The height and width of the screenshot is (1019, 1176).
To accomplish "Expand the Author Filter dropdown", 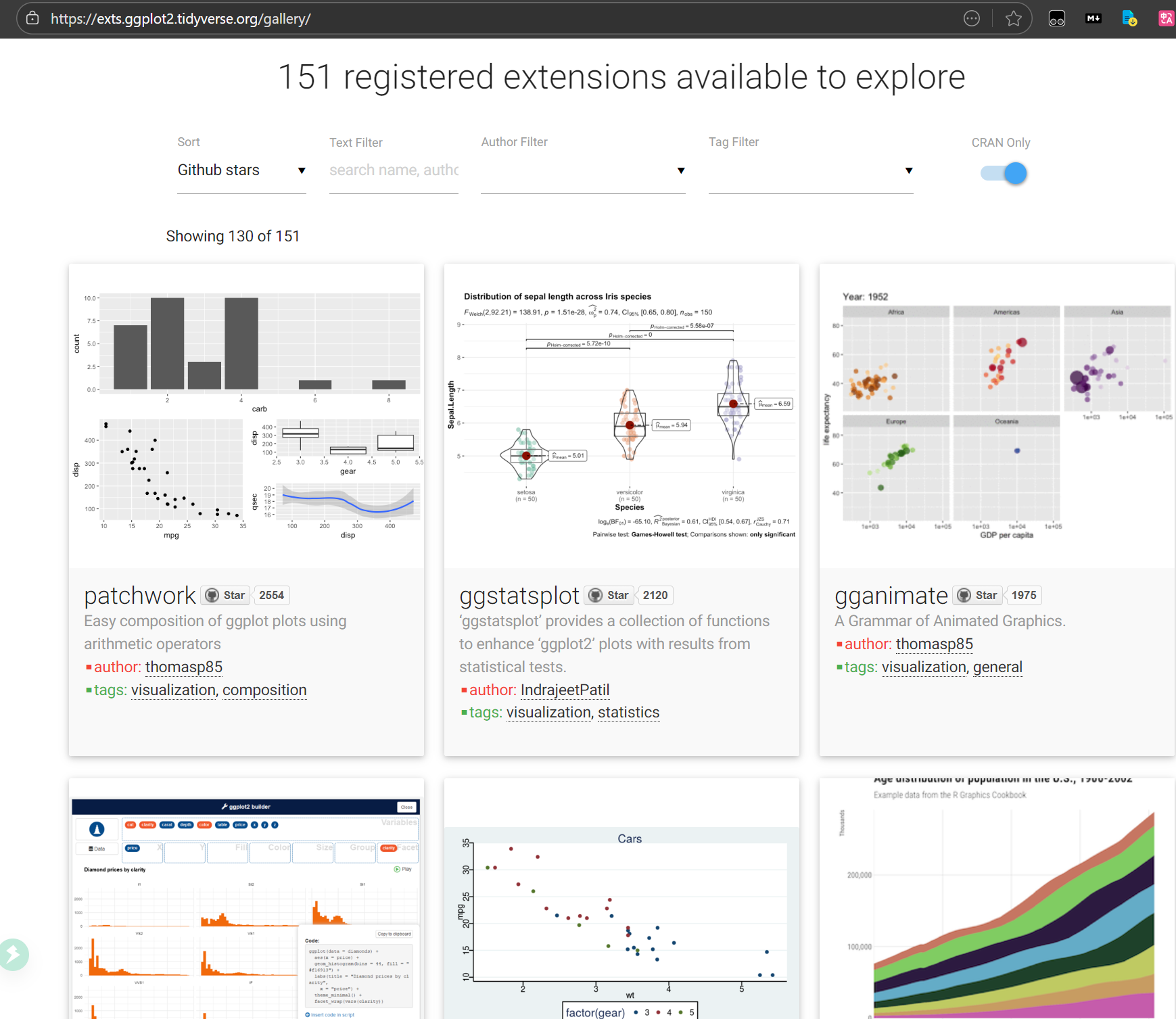I will point(583,170).
